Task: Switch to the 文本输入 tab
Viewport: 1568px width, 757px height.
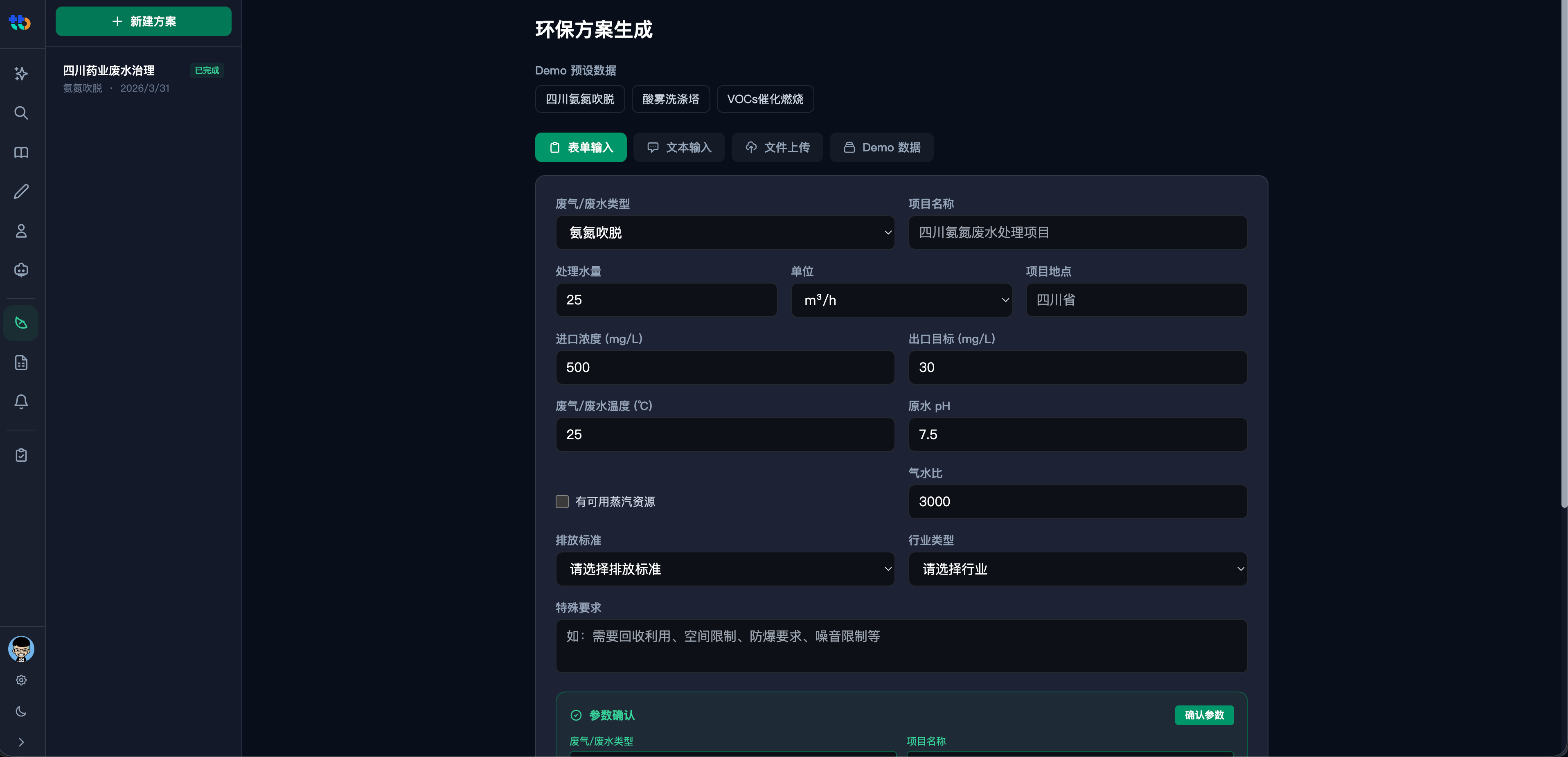Action: tap(679, 147)
